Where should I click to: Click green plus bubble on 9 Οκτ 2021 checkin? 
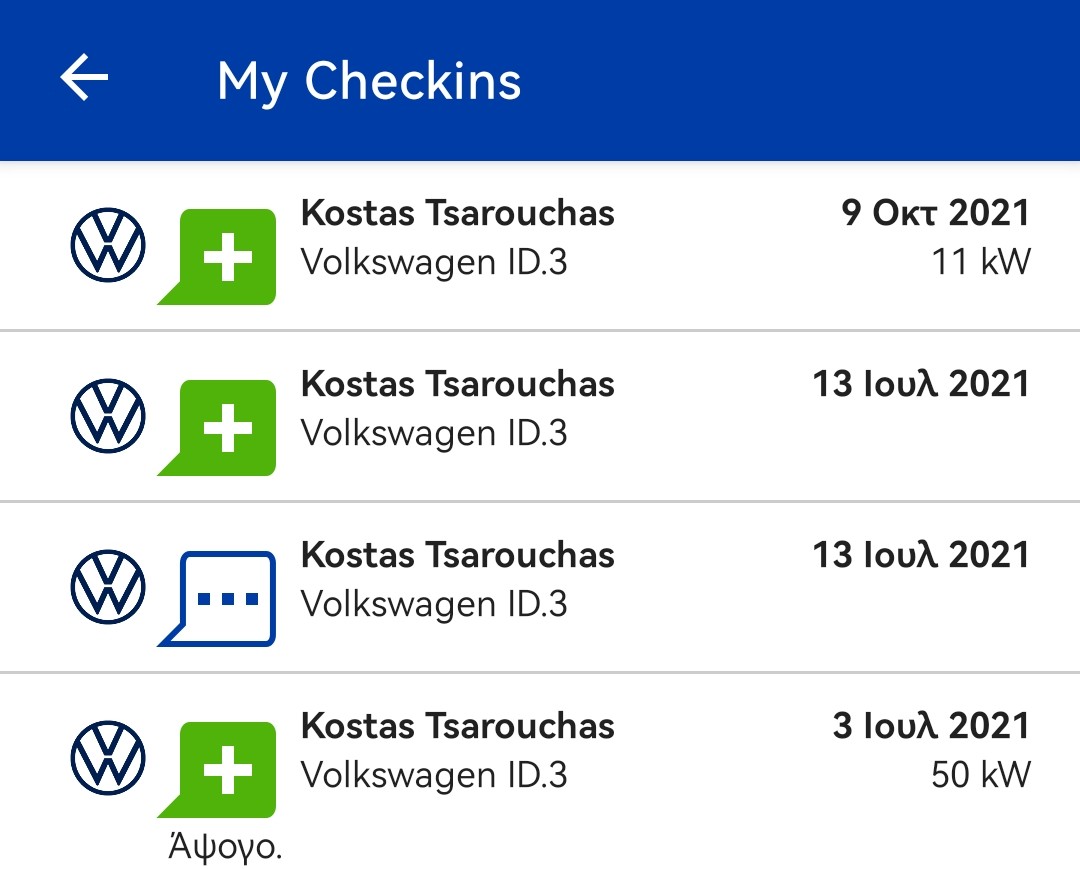pos(217,257)
